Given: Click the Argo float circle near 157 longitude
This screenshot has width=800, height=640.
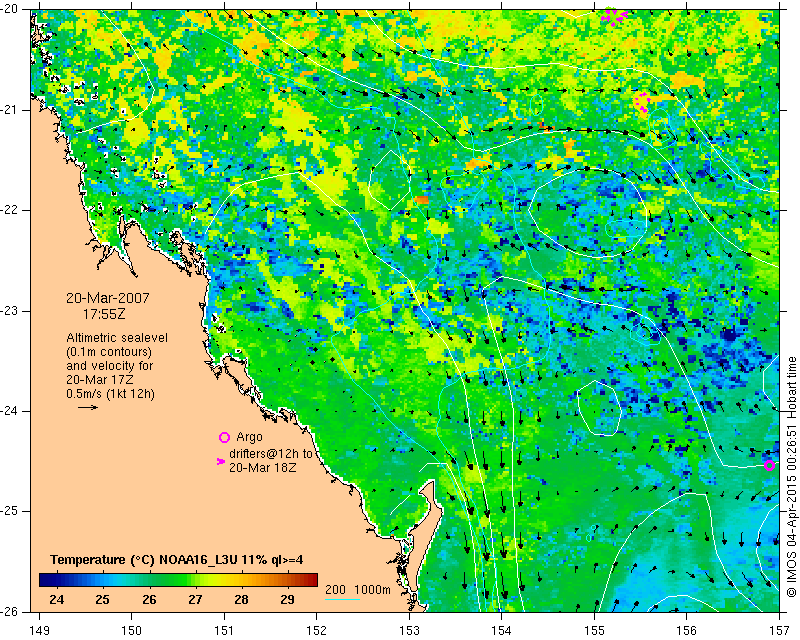Looking at the screenshot, I should coord(769,465).
